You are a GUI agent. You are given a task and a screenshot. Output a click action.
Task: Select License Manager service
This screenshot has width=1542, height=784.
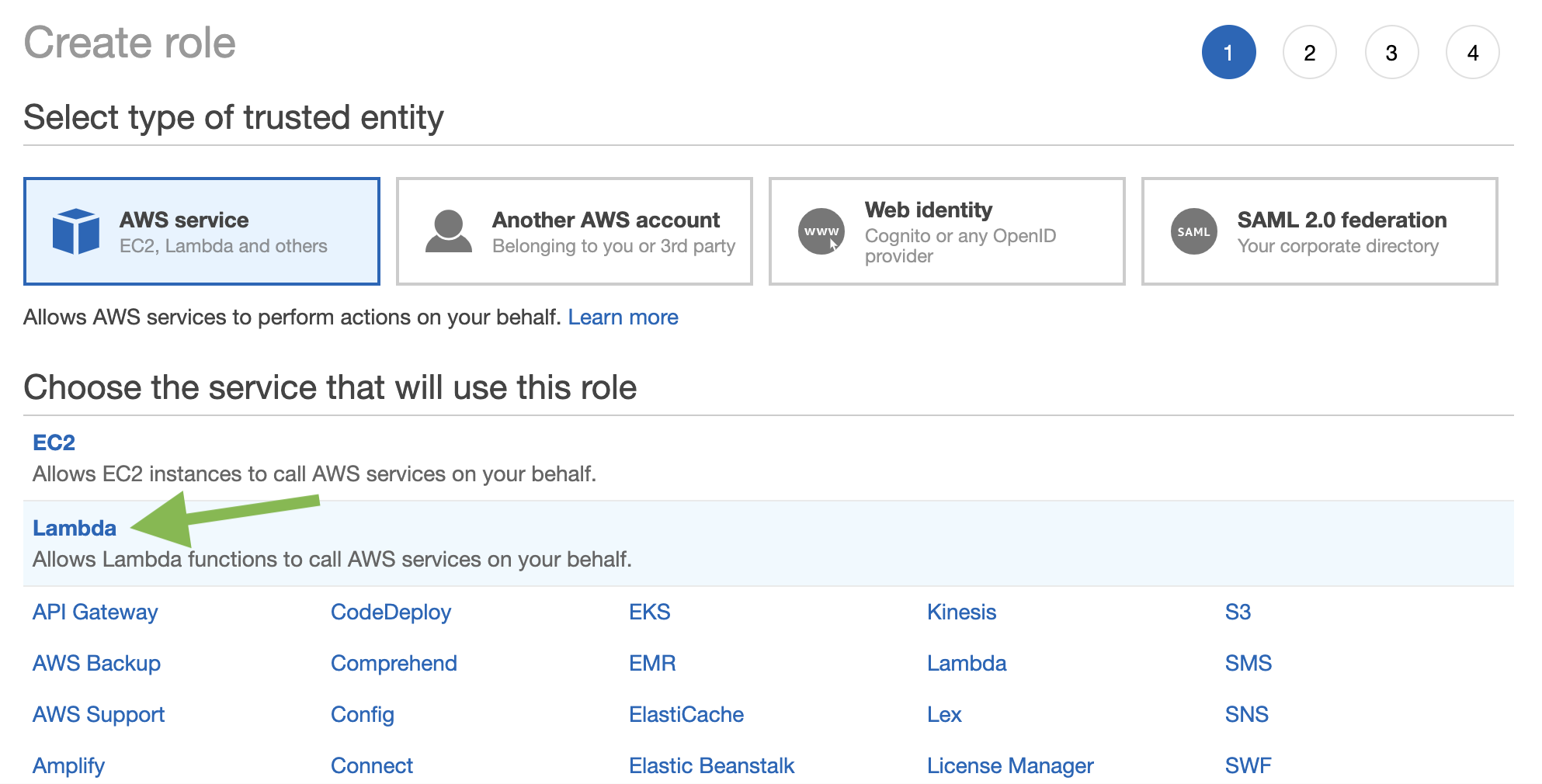(x=1009, y=765)
